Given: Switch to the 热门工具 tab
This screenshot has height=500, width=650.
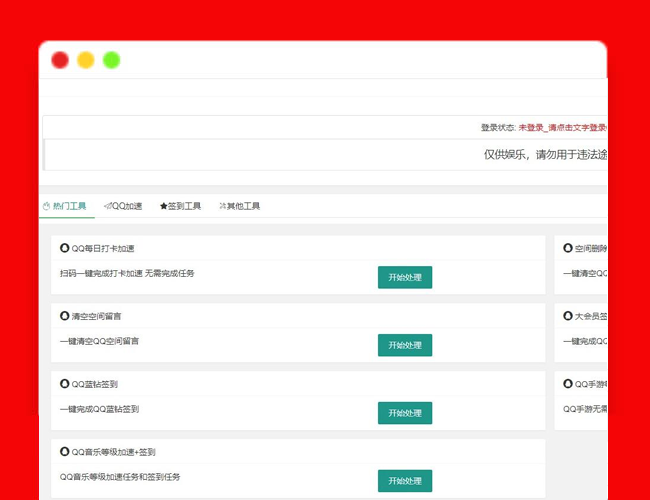Looking at the screenshot, I should coord(67,206).
